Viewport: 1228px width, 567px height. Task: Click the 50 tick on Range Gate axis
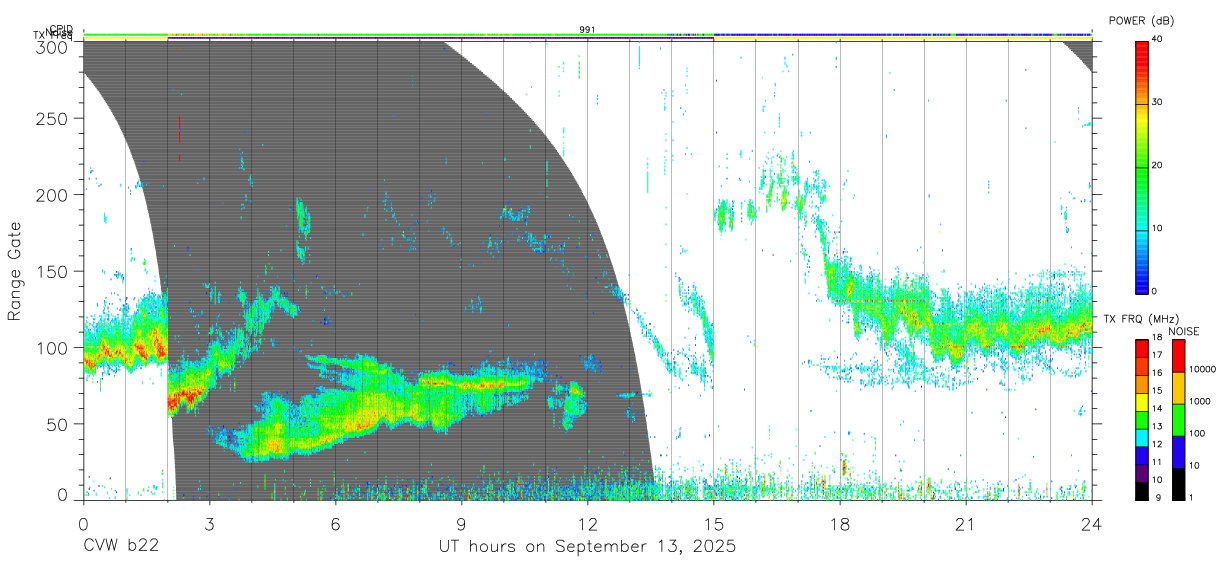tap(59, 424)
